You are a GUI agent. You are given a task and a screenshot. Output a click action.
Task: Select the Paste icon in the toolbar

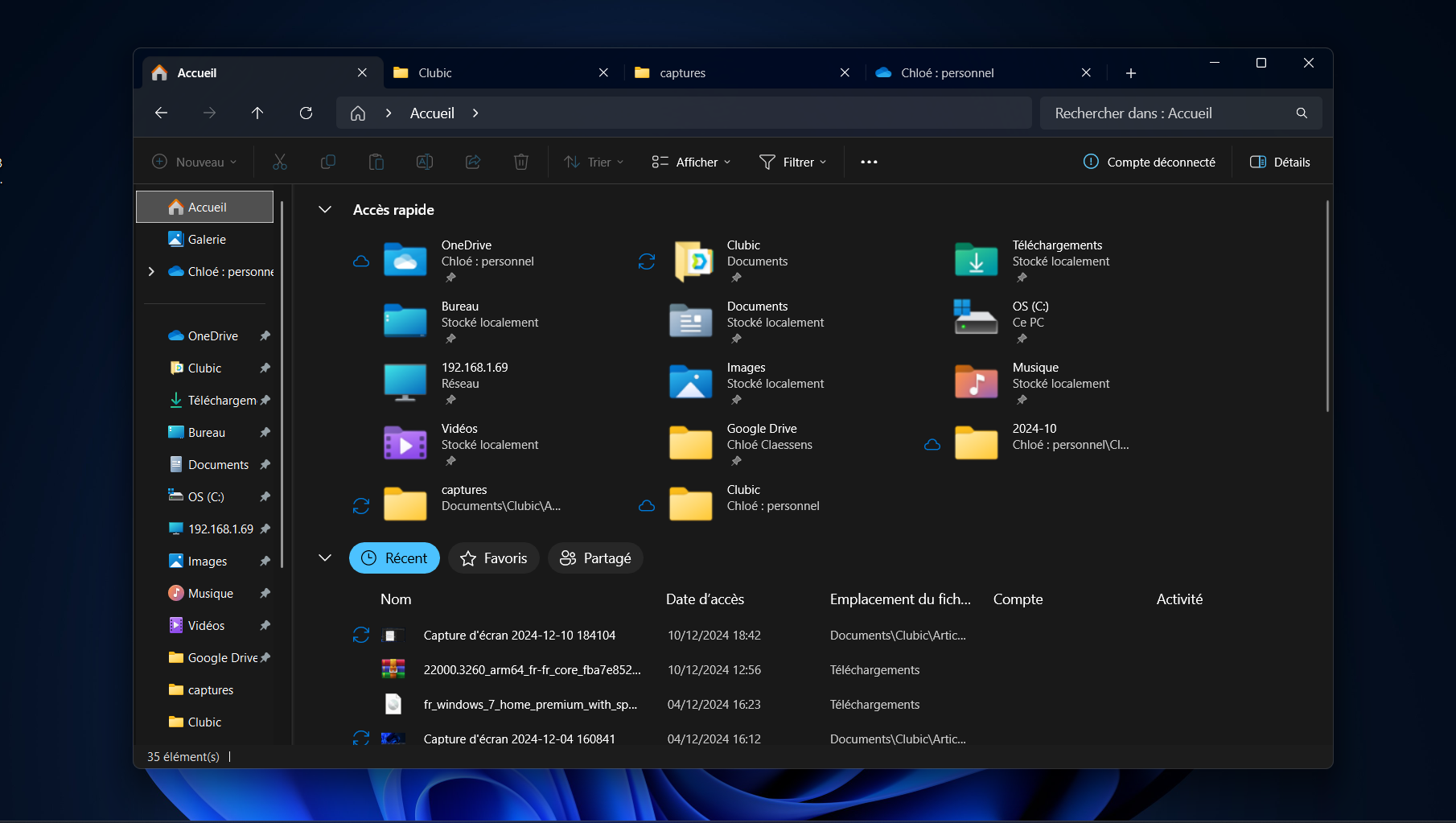pos(376,162)
